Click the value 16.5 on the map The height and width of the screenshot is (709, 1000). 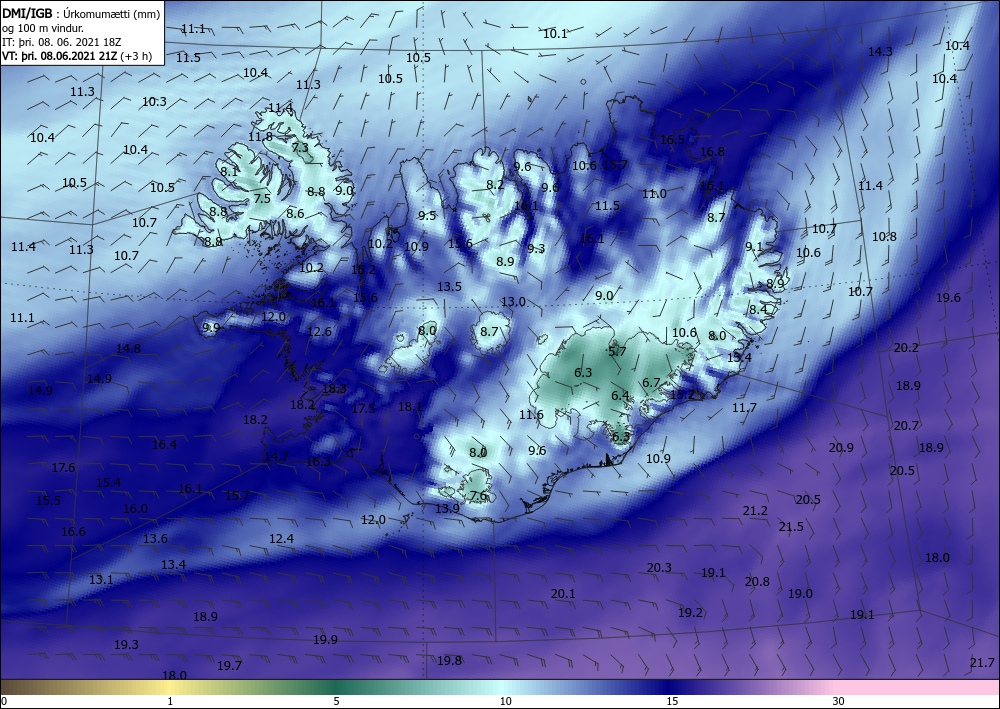pos(672,140)
